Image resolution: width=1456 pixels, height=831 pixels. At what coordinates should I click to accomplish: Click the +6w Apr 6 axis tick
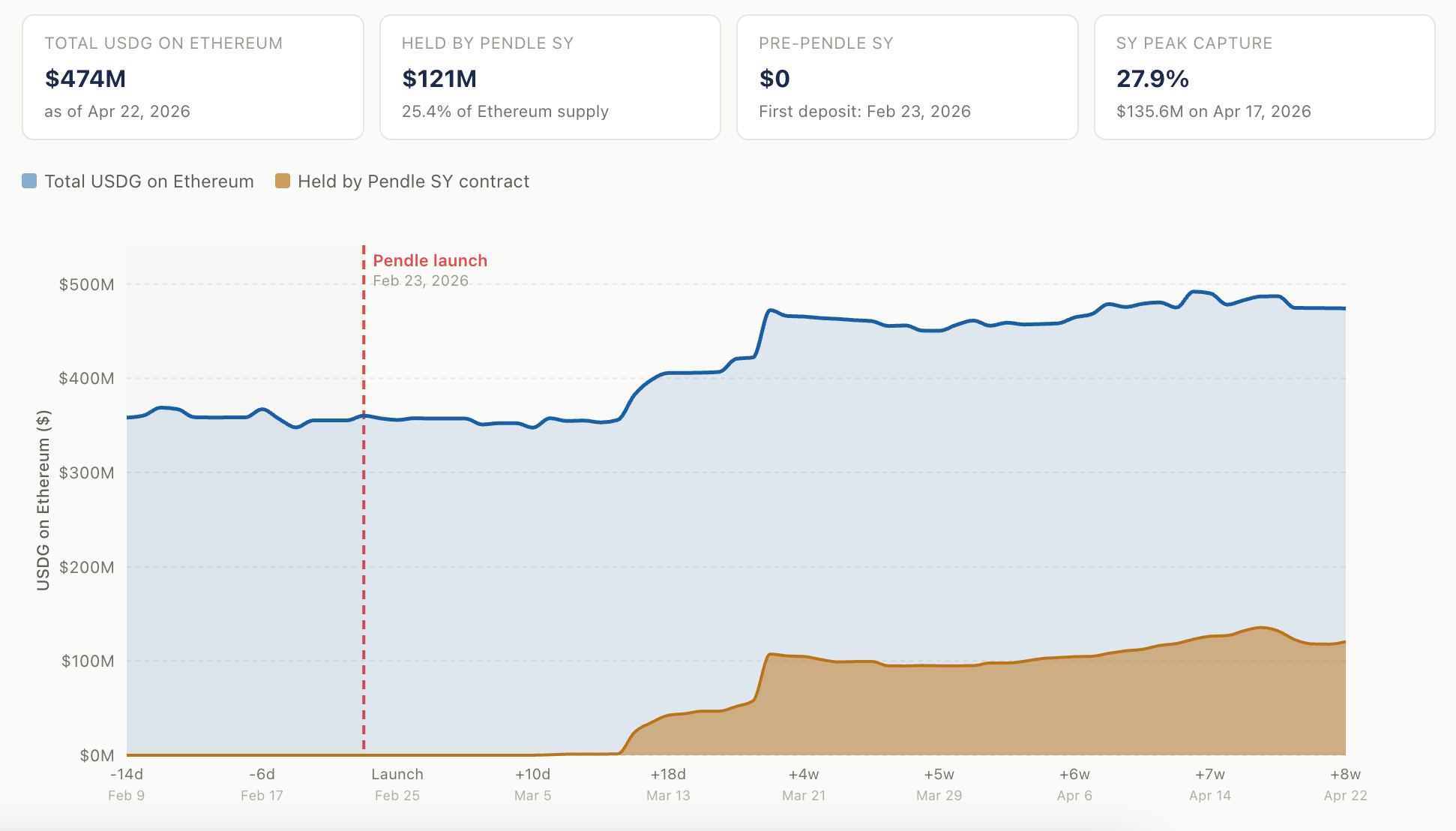pyautogui.click(x=1074, y=784)
